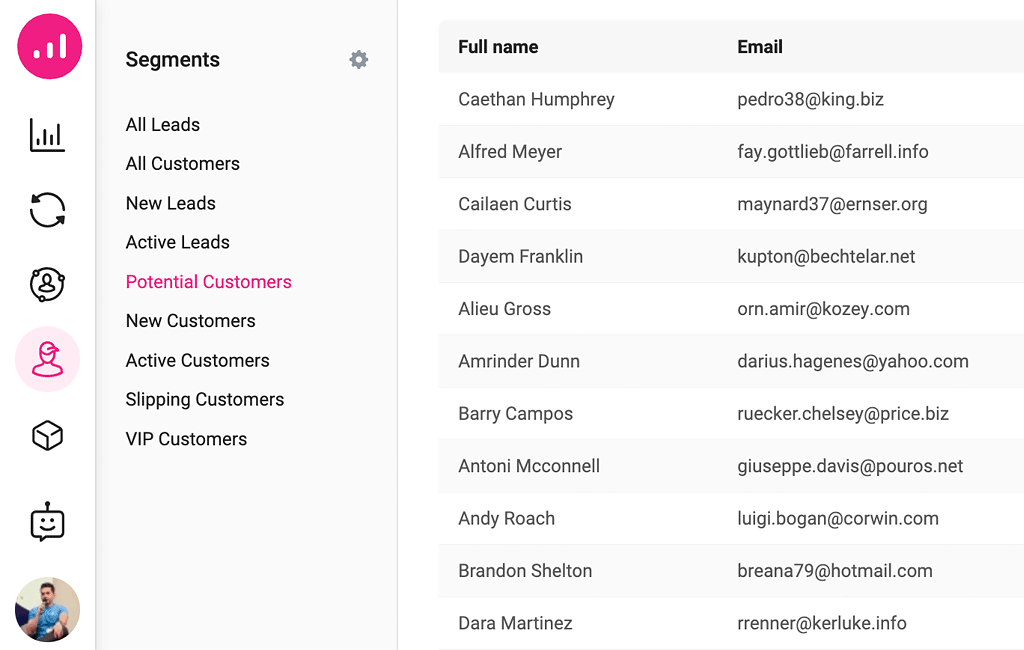Switch to Active Leads segment
This screenshot has width=1024, height=650.
(x=178, y=242)
